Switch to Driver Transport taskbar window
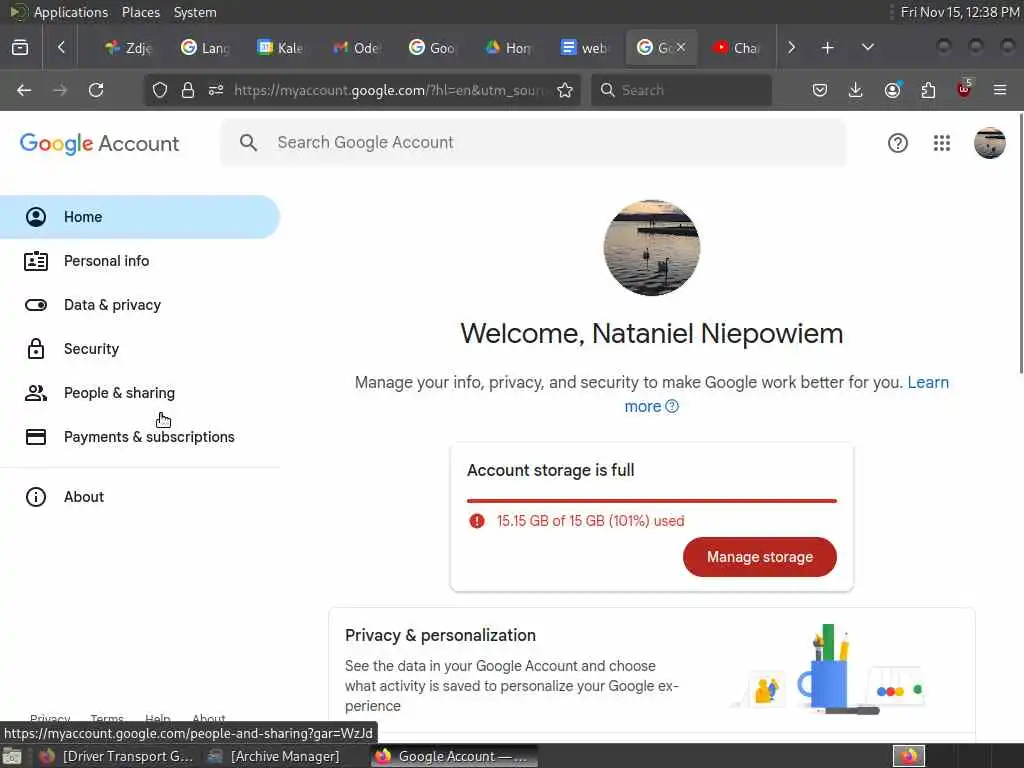 [x=116, y=756]
